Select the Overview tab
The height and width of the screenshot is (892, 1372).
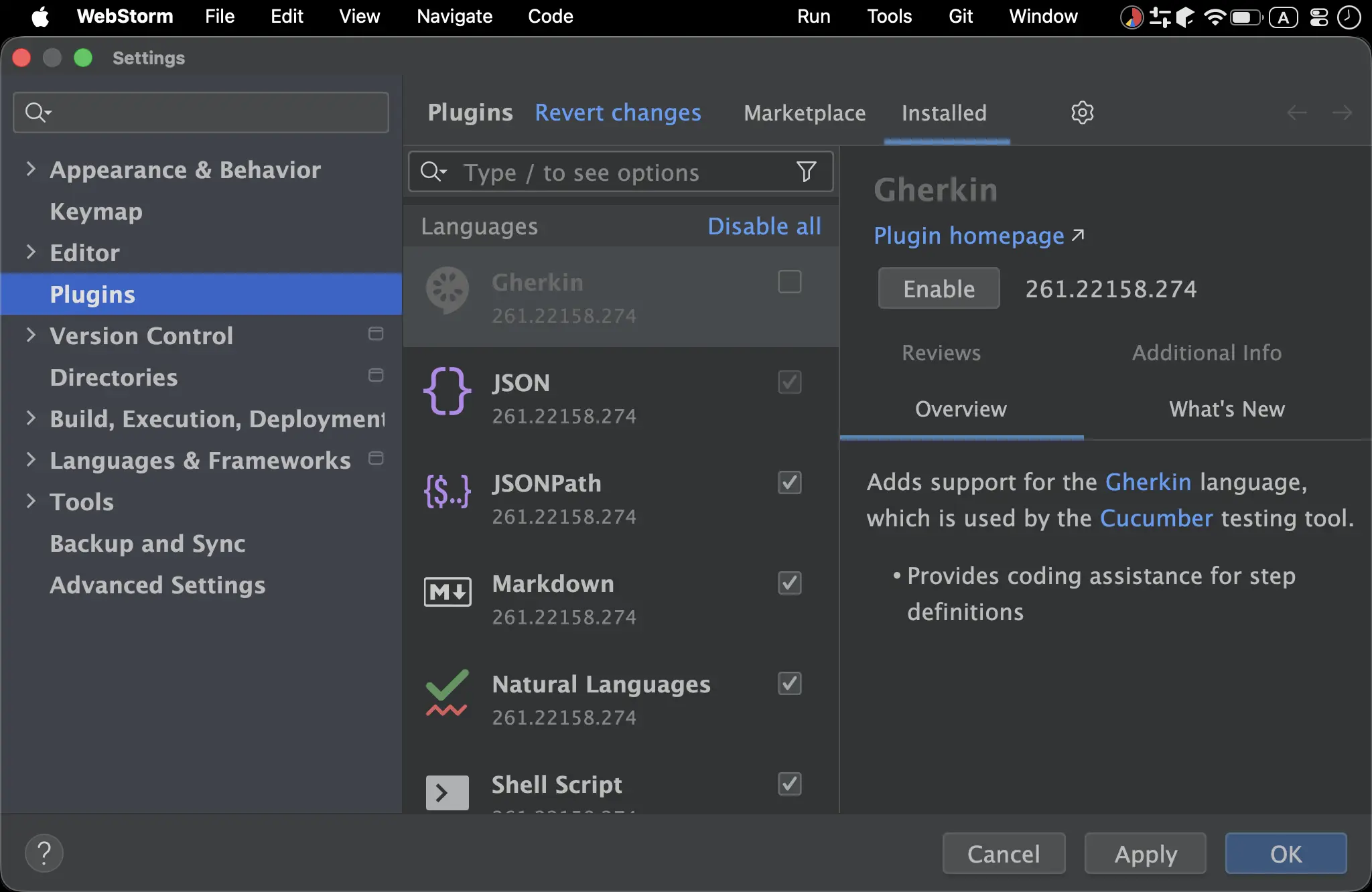coord(961,409)
